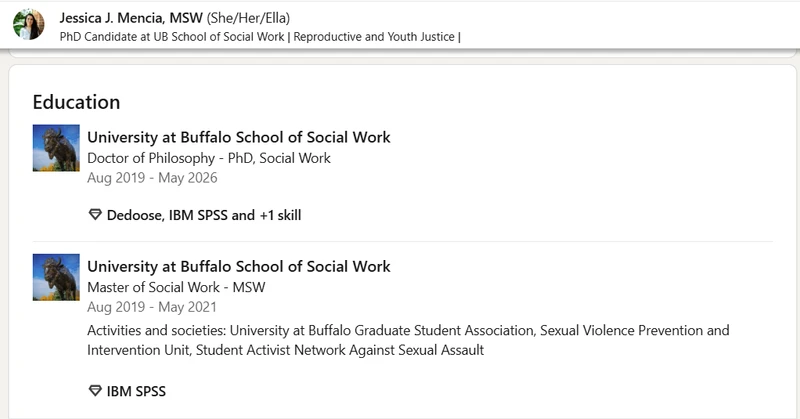The height and width of the screenshot is (419, 800).
Task: Click the Education section heading
Action: [x=77, y=102]
